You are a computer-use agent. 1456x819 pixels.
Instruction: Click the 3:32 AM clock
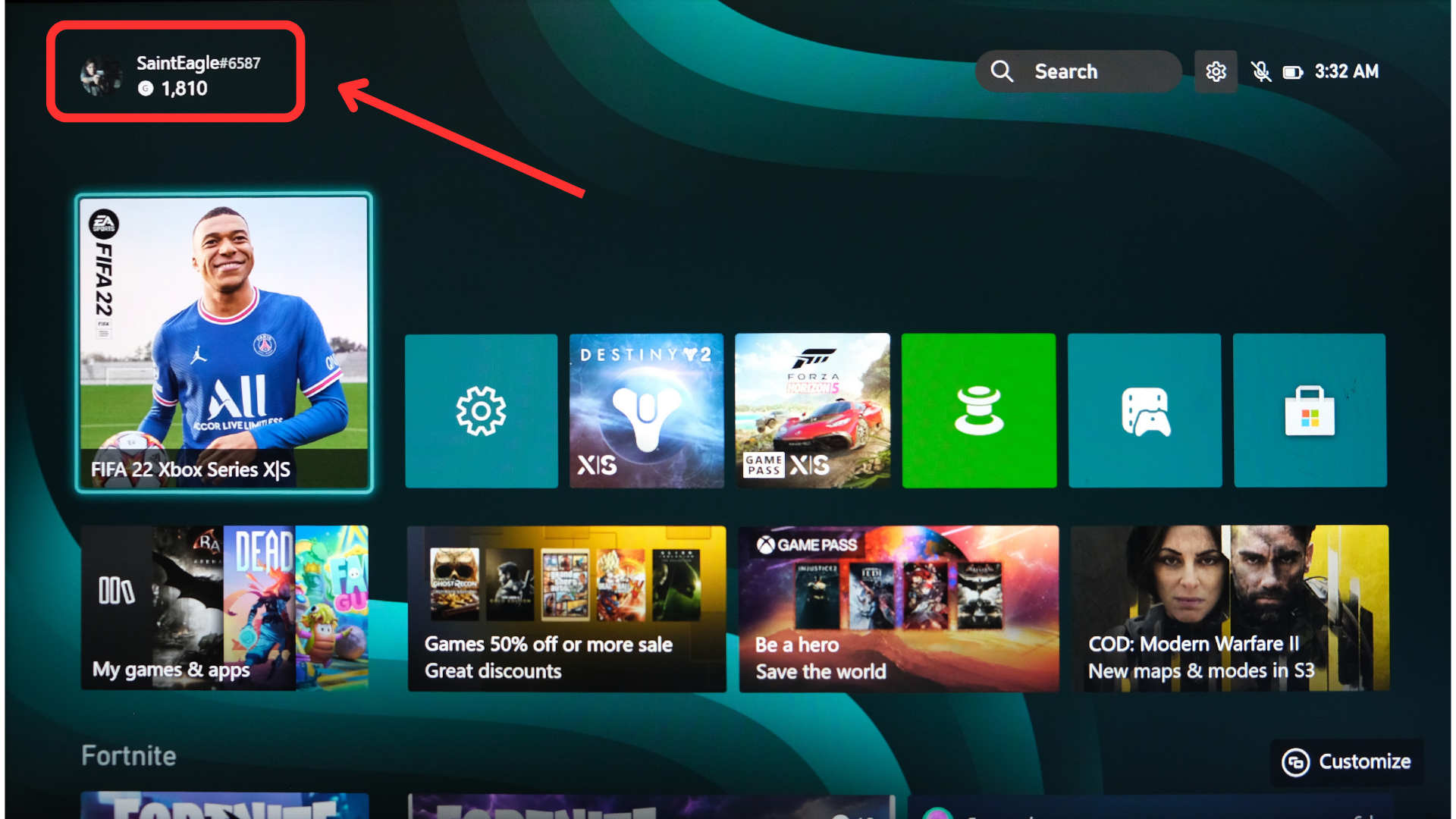1346,71
